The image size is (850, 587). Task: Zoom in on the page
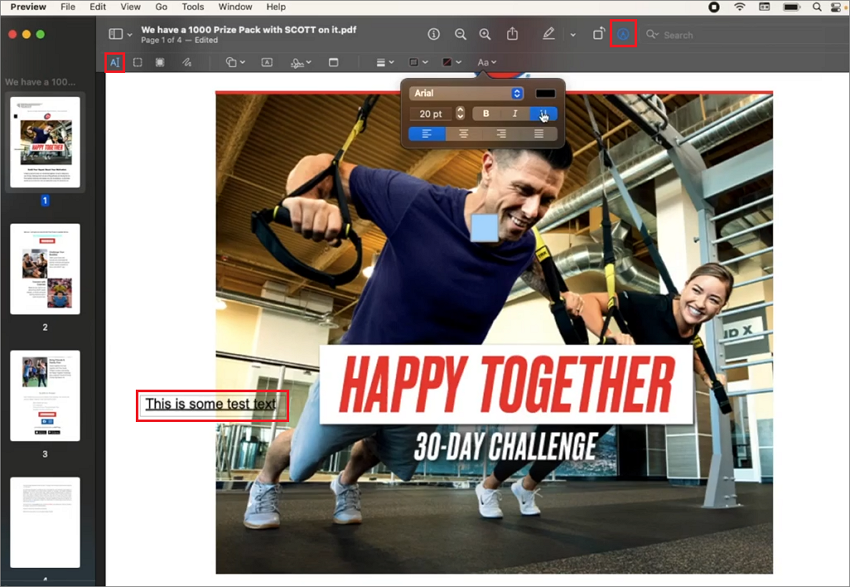click(x=485, y=34)
